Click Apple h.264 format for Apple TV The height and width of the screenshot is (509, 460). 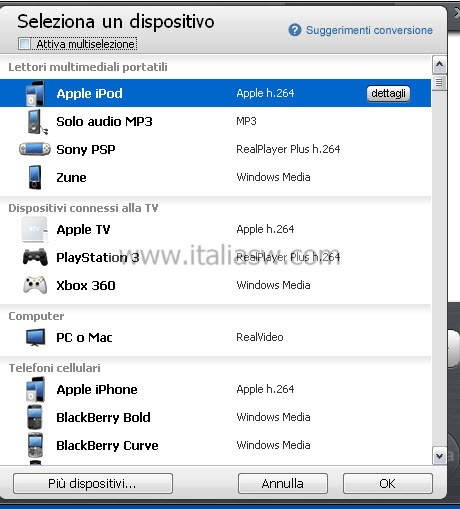pos(265,229)
